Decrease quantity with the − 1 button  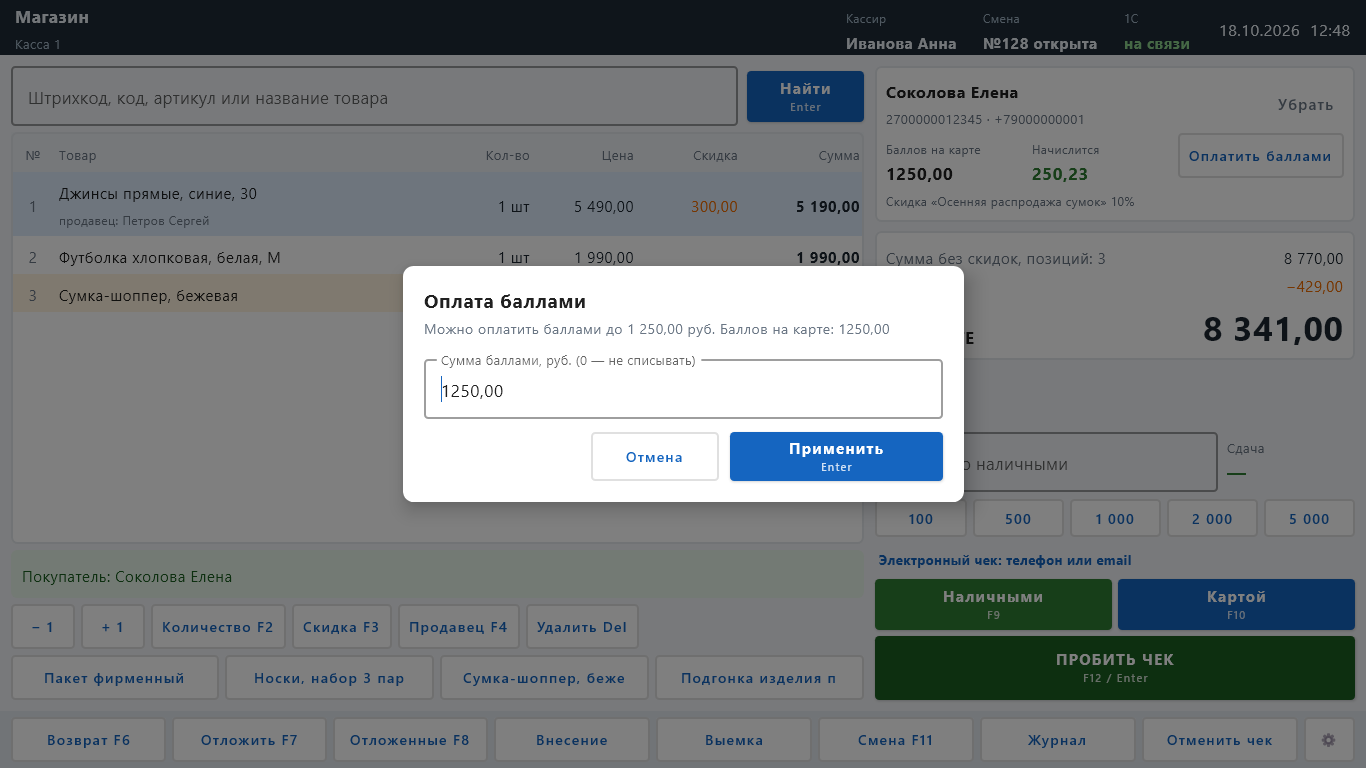(43, 627)
